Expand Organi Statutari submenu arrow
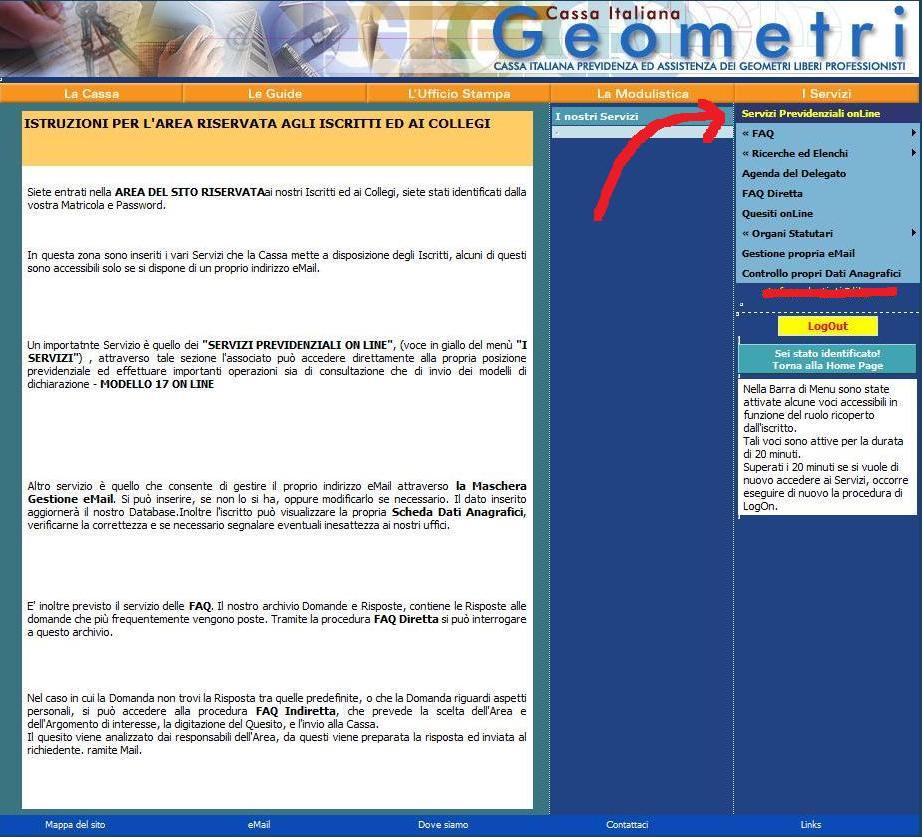The image size is (922, 837). [x=913, y=233]
